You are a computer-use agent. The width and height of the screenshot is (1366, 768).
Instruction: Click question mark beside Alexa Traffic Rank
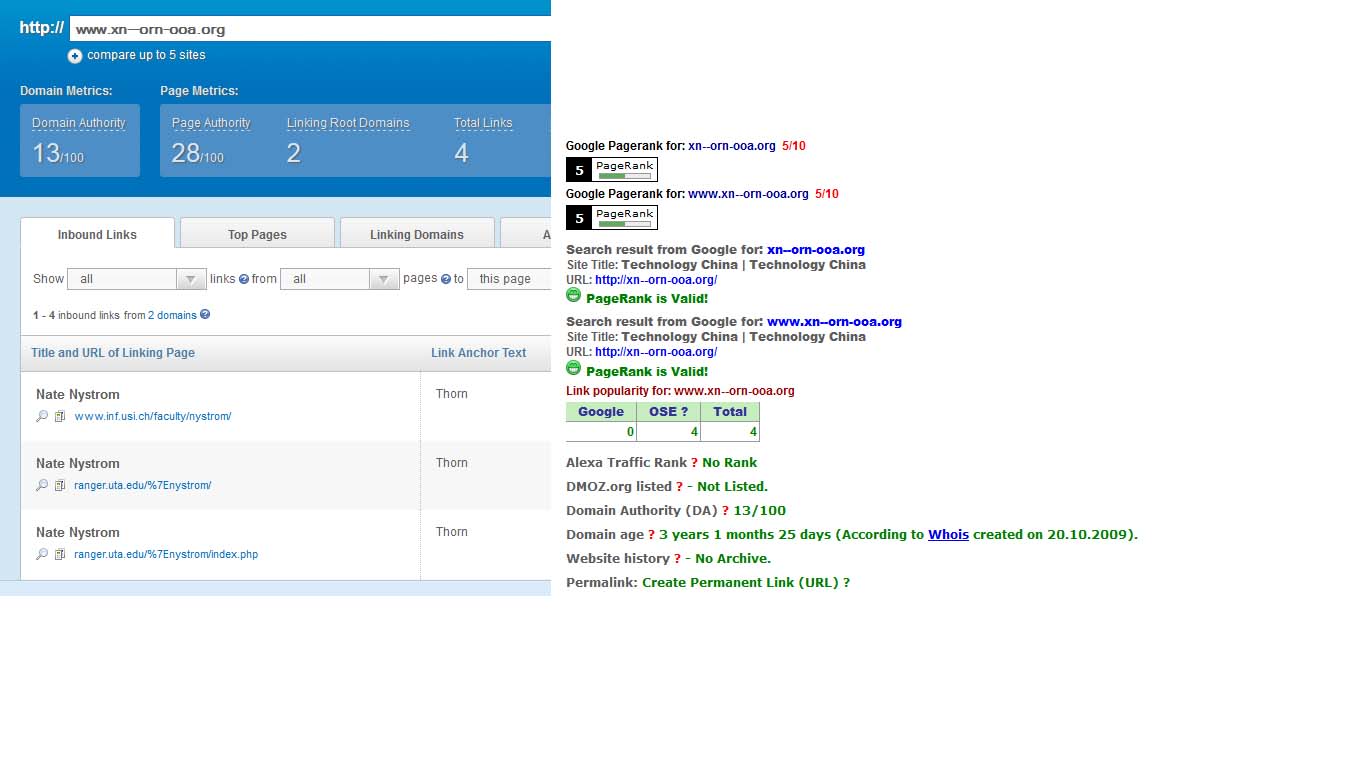click(695, 463)
